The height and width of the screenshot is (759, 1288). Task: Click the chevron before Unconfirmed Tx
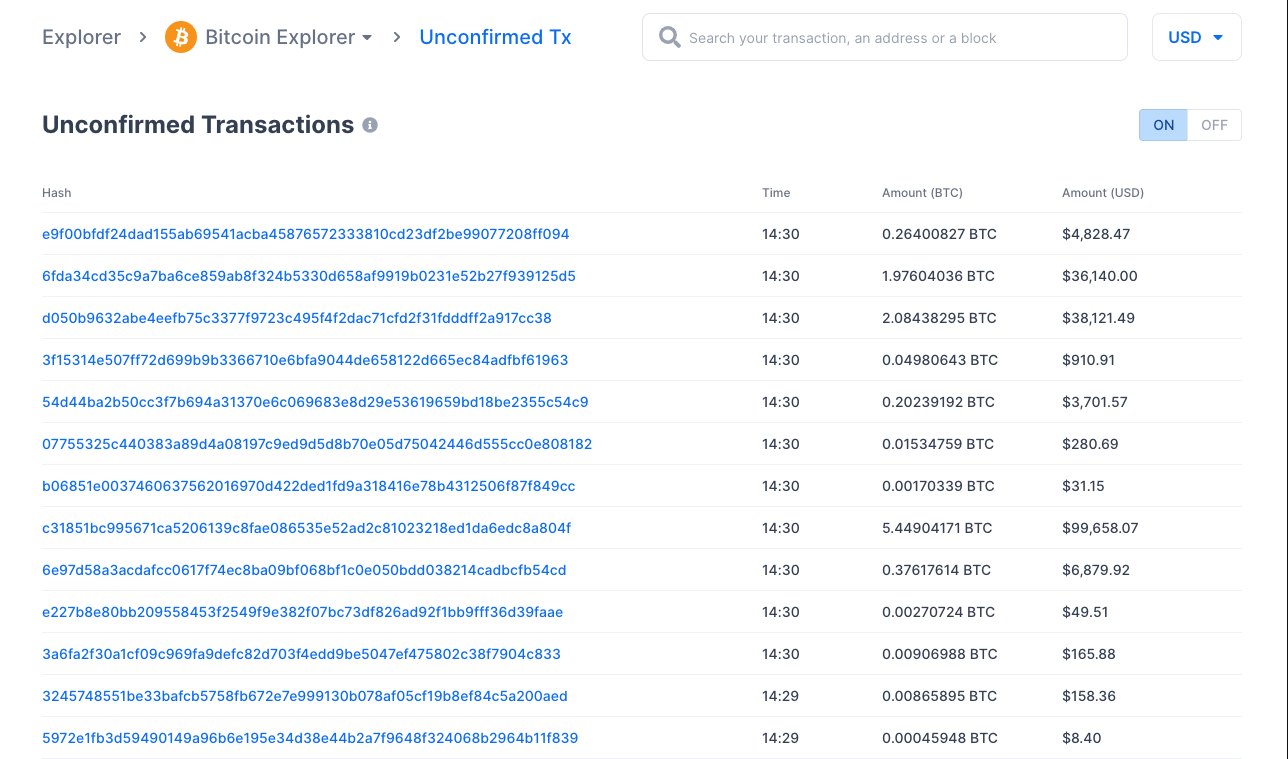pyautogui.click(x=398, y=38)
